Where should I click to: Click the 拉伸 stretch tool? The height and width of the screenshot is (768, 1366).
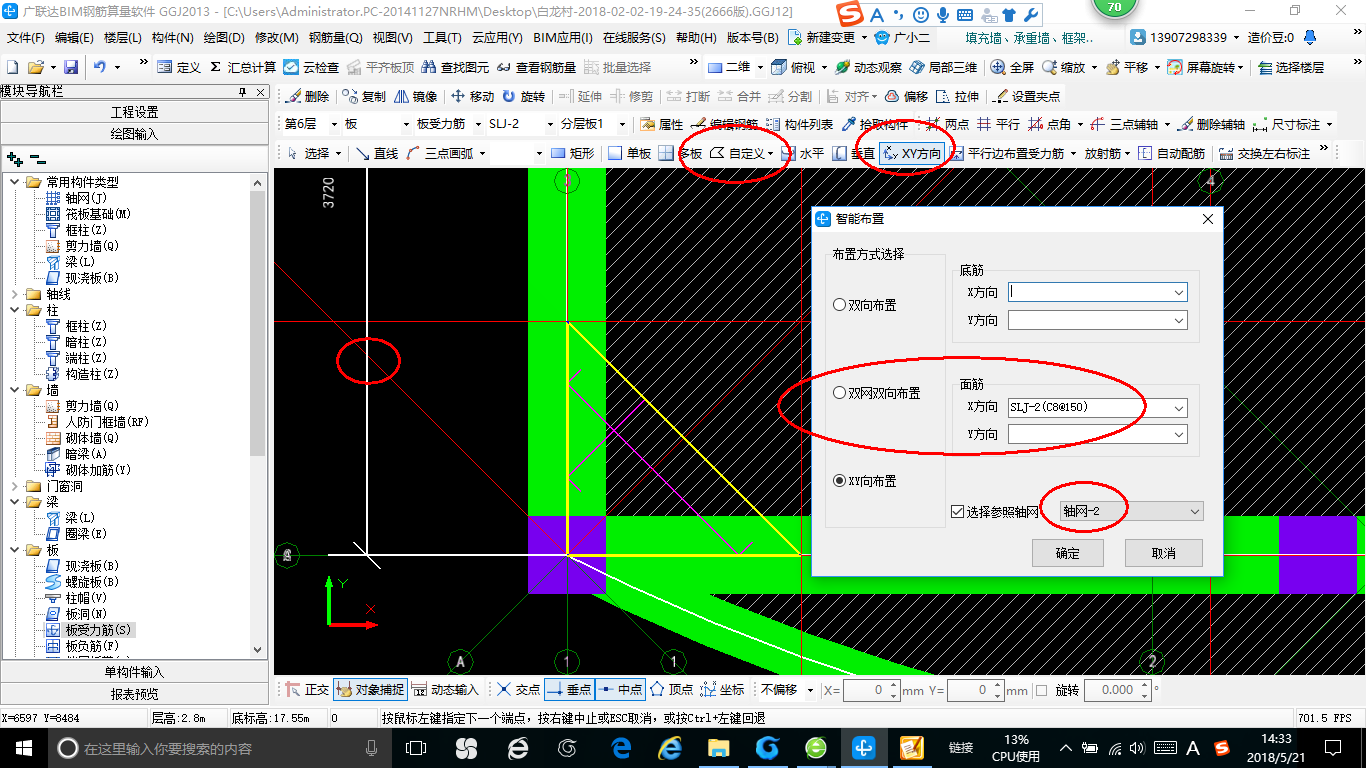(957, 96)
